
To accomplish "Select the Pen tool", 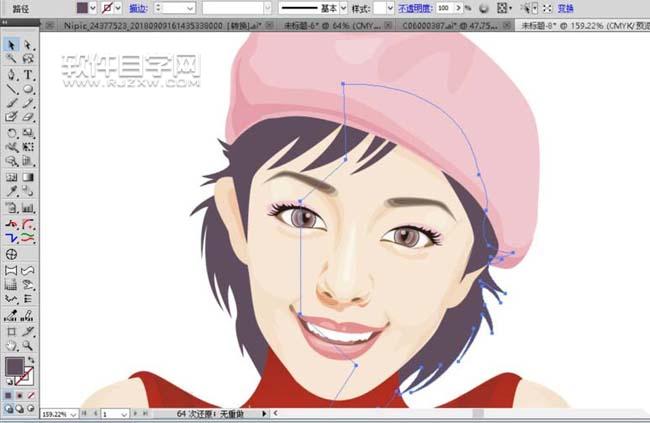I will (x=11, y=74).
